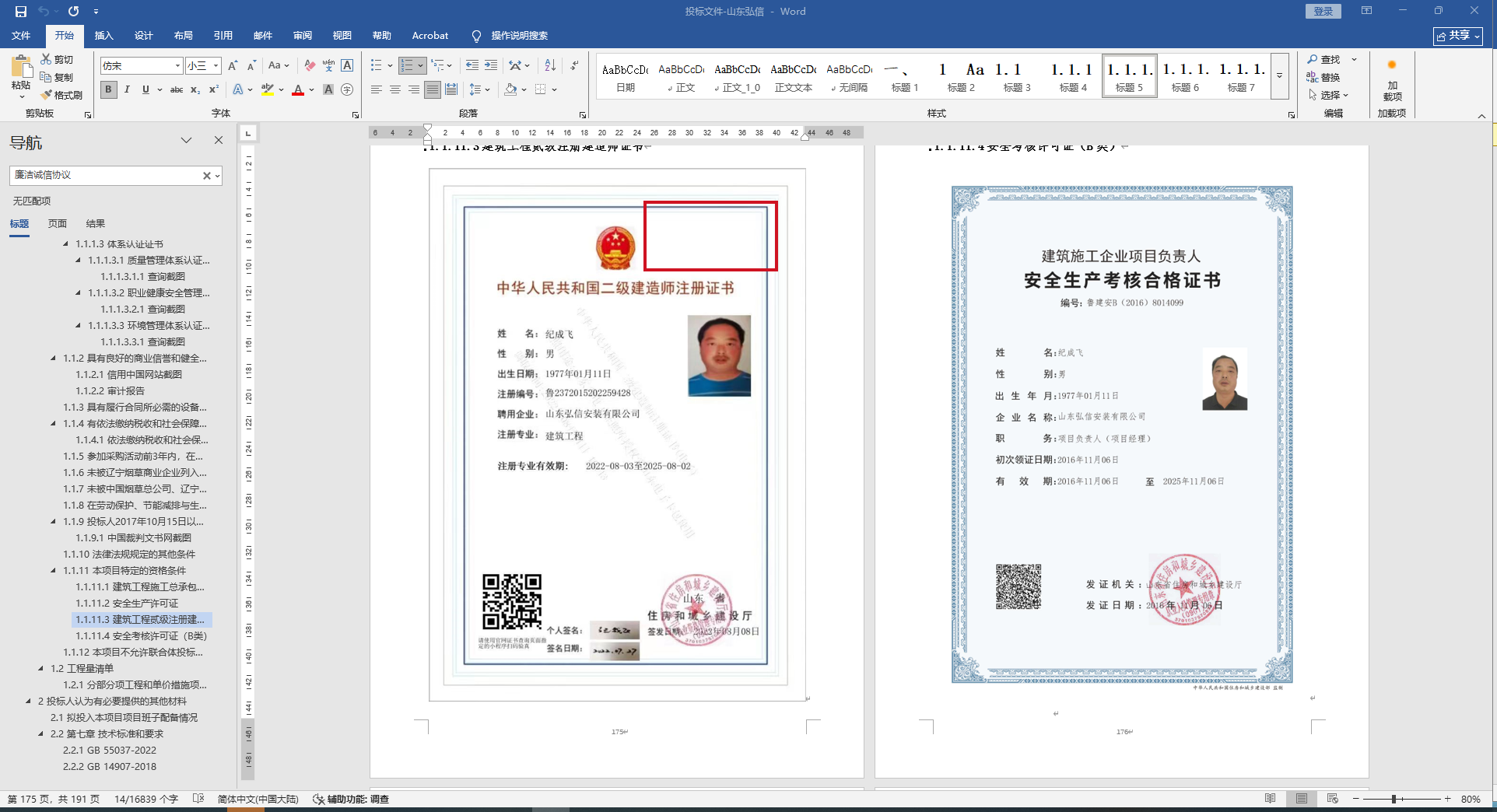The image size is (1497, 812).
Task: Click the sort A-Z icon
Action: 550,65
